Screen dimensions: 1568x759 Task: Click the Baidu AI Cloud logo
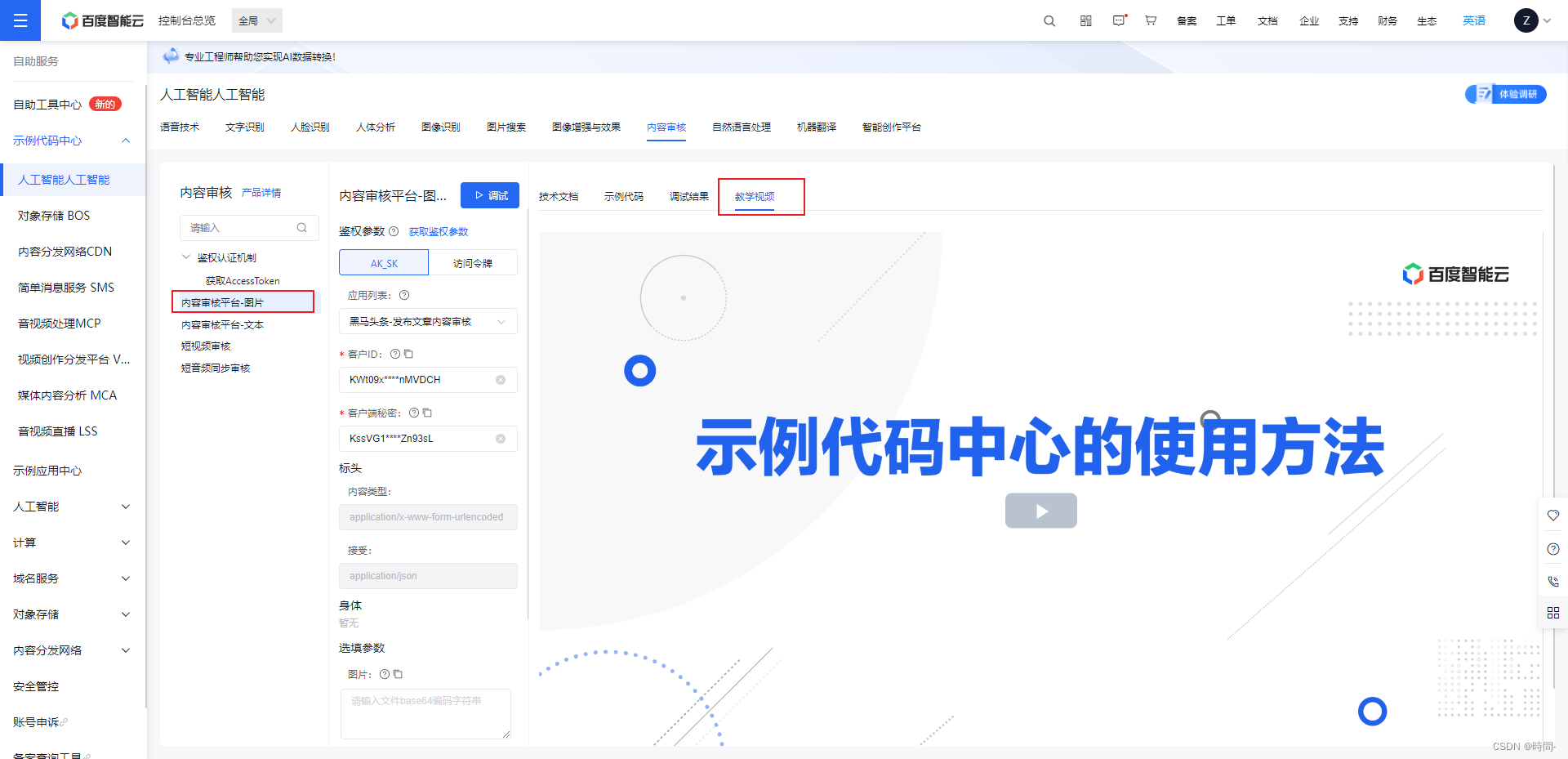click(103, 20)
